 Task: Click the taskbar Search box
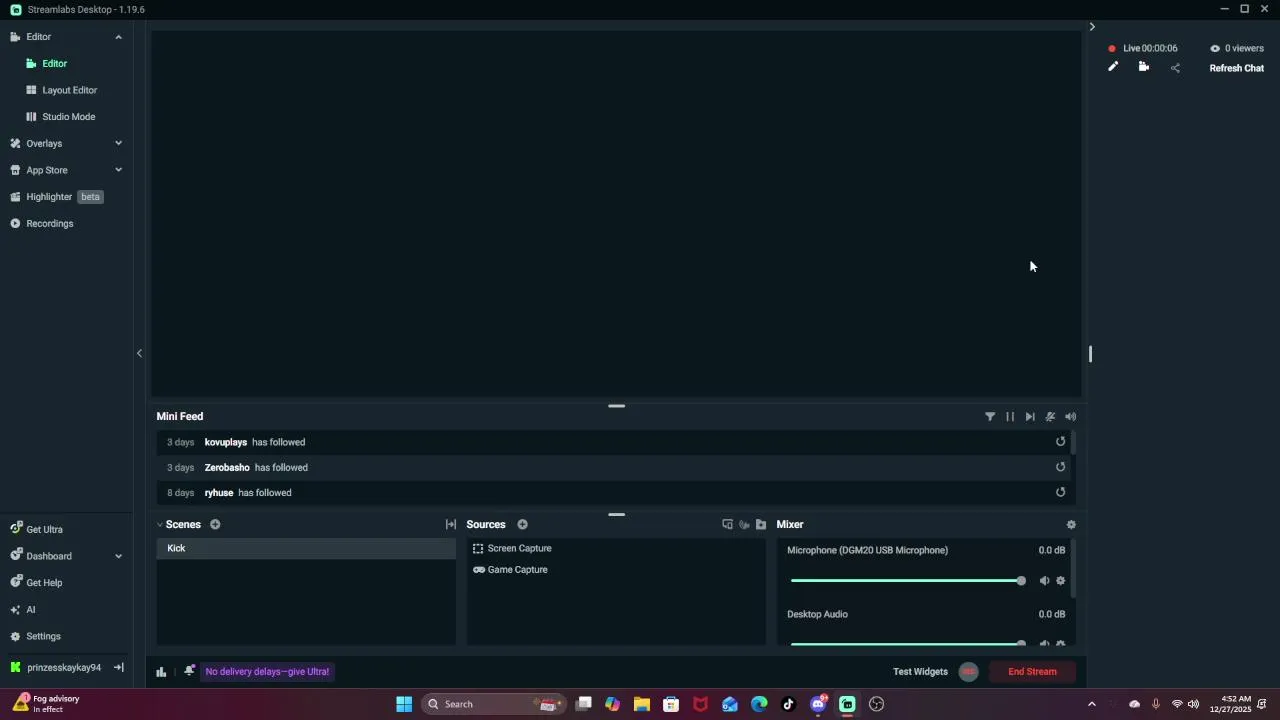[x=494, y=704]
